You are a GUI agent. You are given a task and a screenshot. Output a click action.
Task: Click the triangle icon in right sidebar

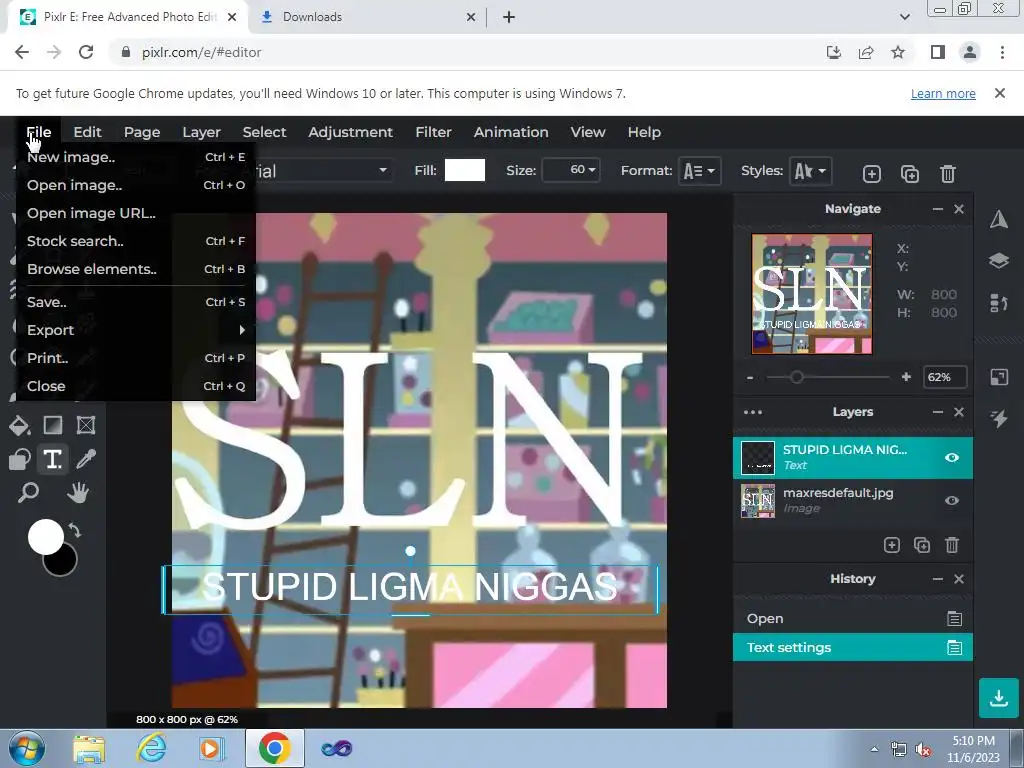coord(999,219)
